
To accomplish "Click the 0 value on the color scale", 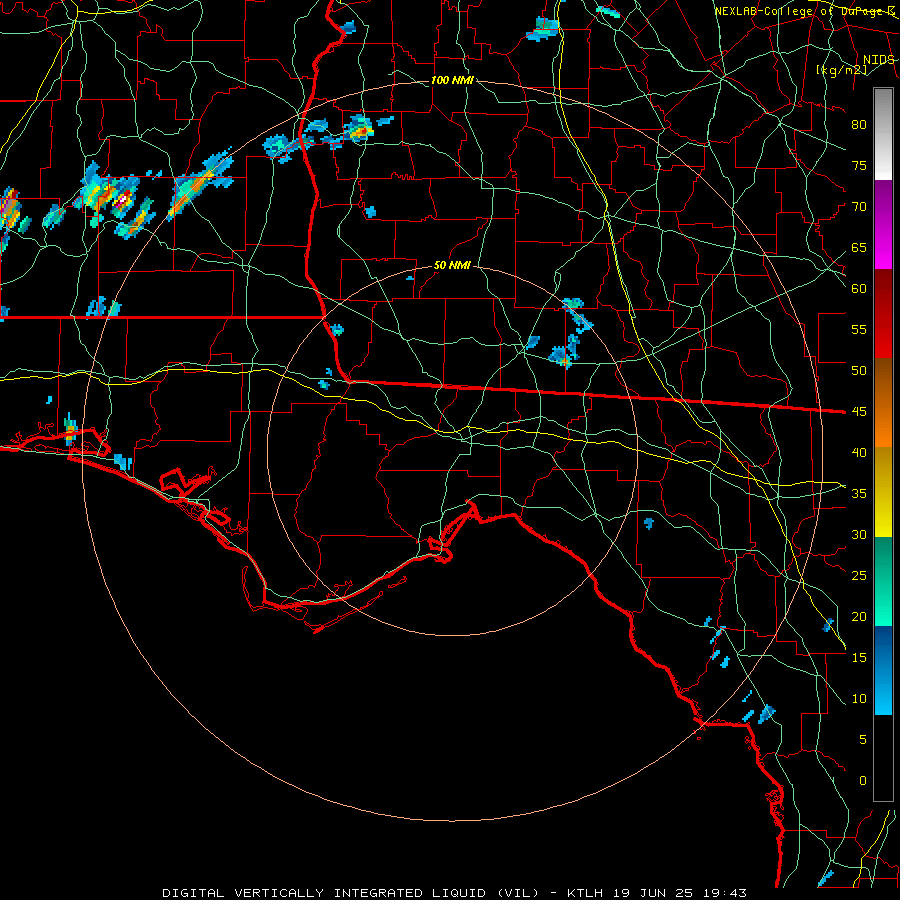I will [x=862, y=781].
